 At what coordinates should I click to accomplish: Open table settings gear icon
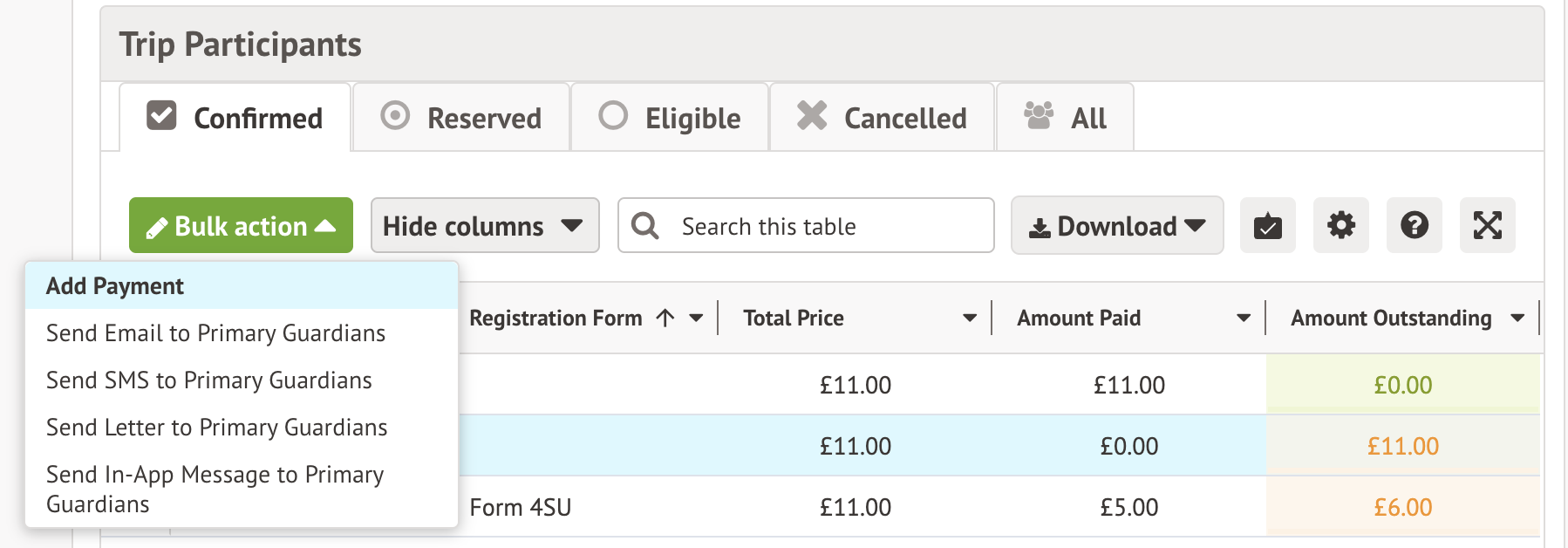[1340, 226]
